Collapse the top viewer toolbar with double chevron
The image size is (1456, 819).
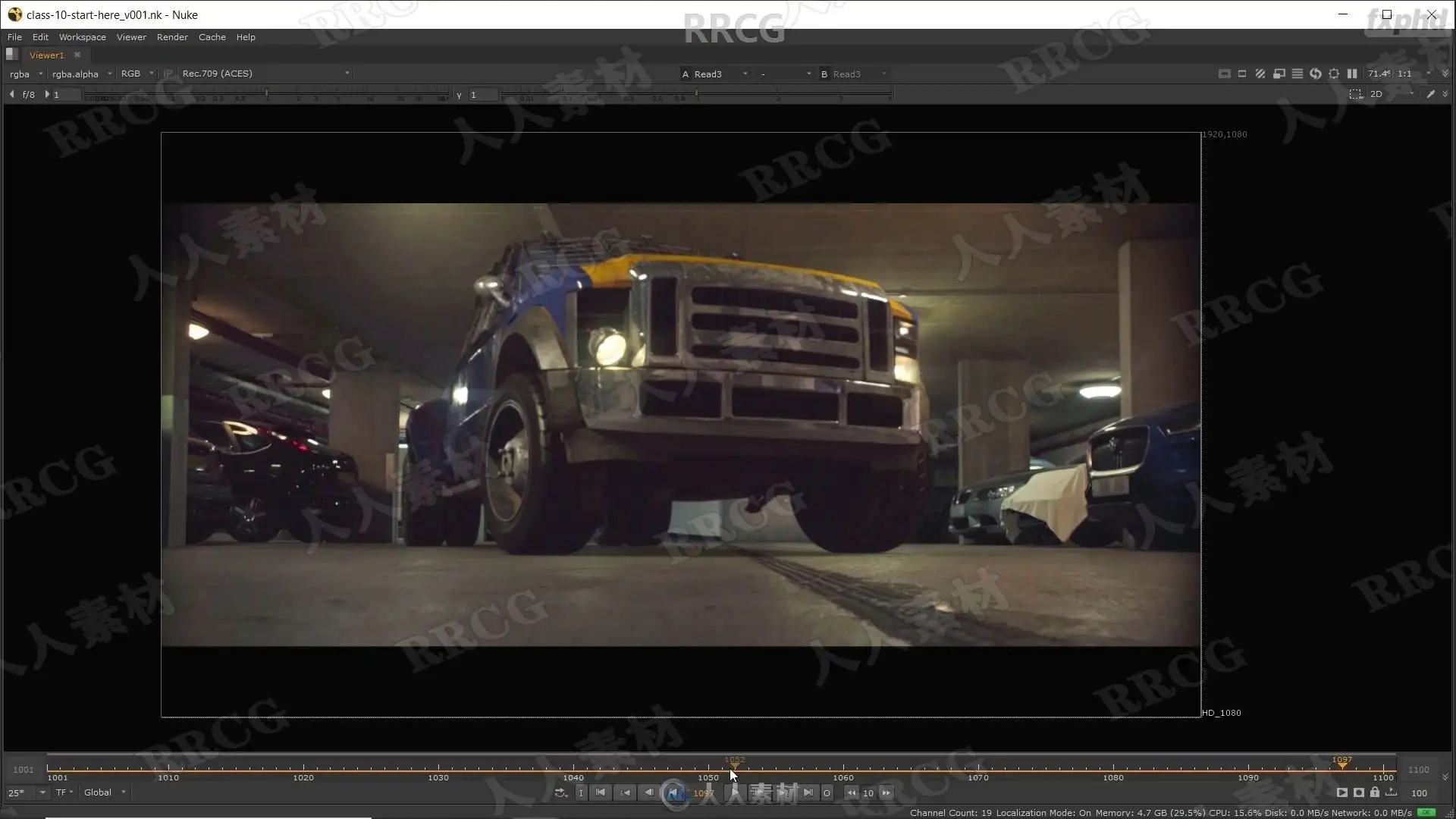1445,74
